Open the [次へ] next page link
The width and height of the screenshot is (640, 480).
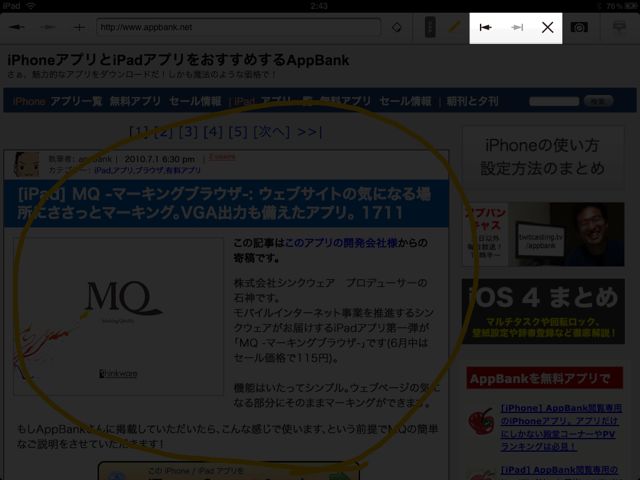point(271,132)
